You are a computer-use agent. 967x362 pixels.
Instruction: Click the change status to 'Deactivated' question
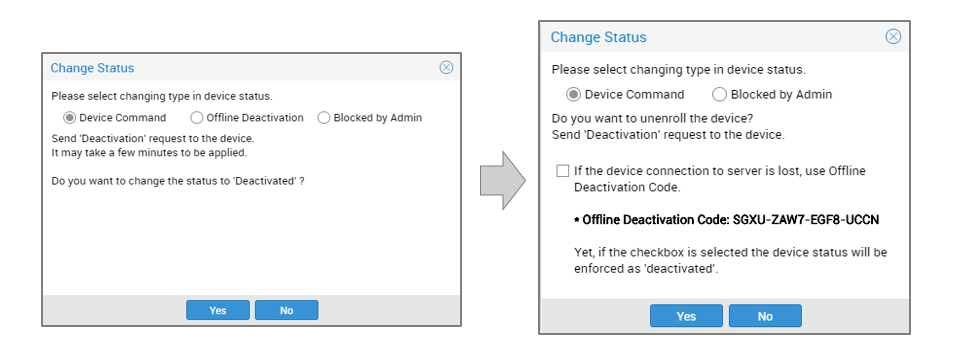178,182
